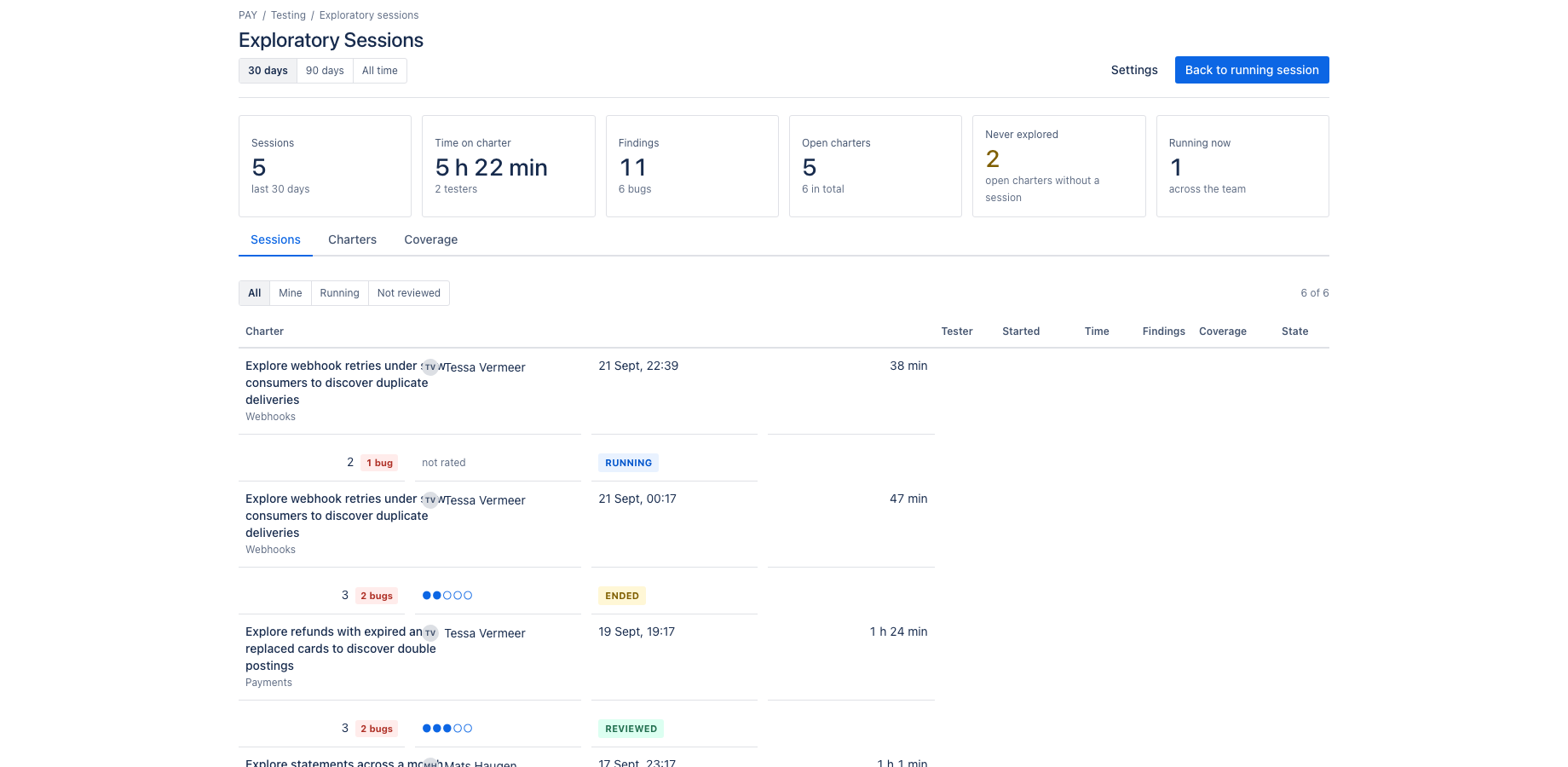Filter sessions by Mine

291,293
